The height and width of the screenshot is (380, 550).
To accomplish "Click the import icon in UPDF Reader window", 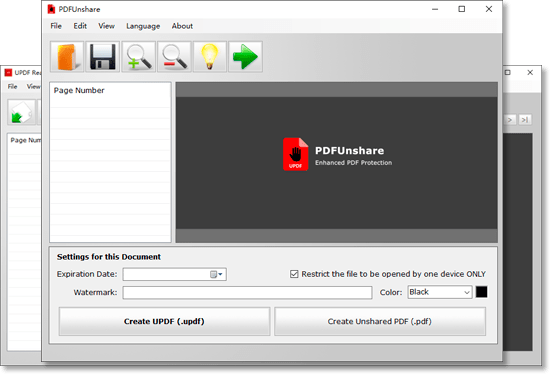I will 21,112.
